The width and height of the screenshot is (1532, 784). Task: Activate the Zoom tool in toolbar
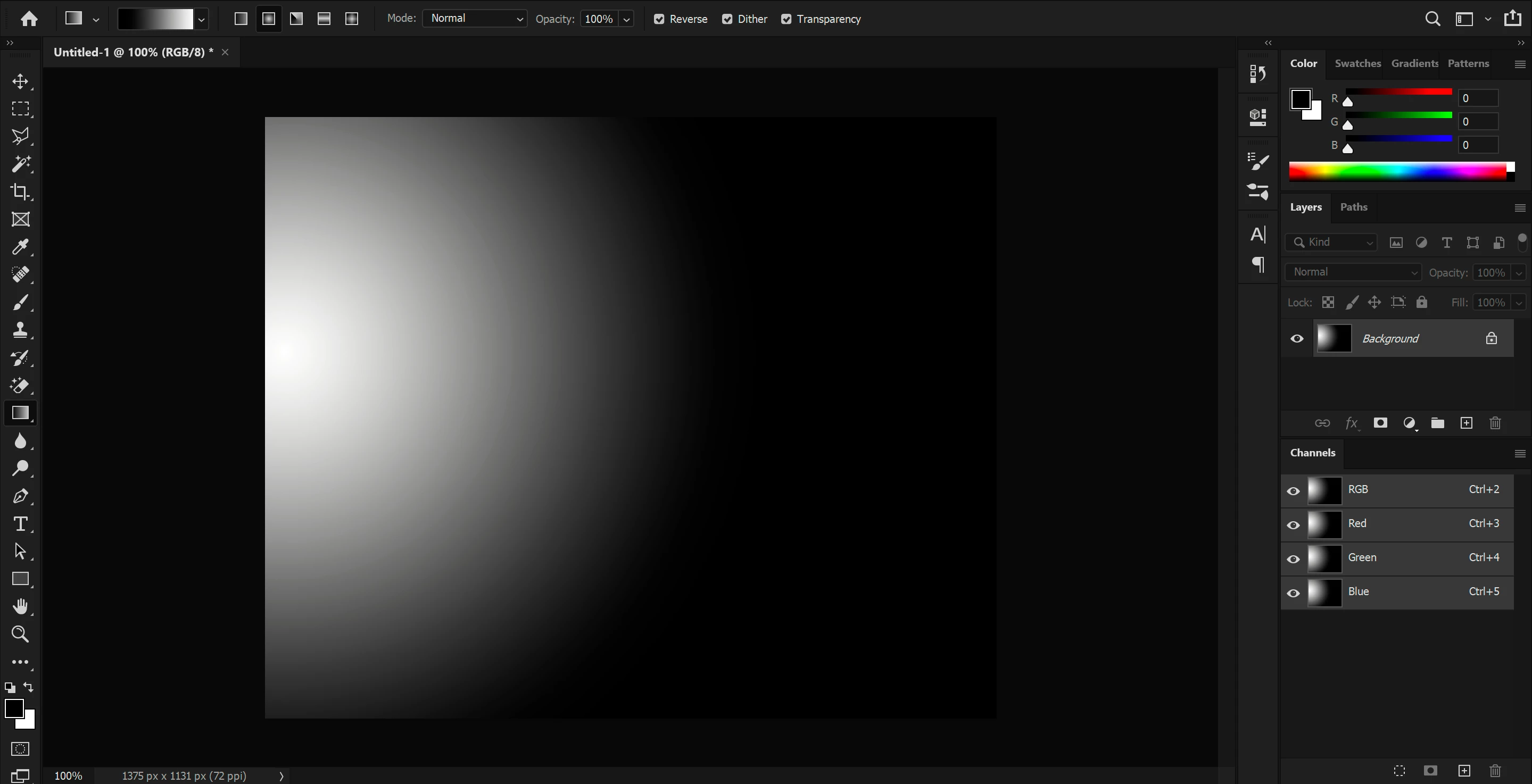pyautogui.click(x=20, y=634)
